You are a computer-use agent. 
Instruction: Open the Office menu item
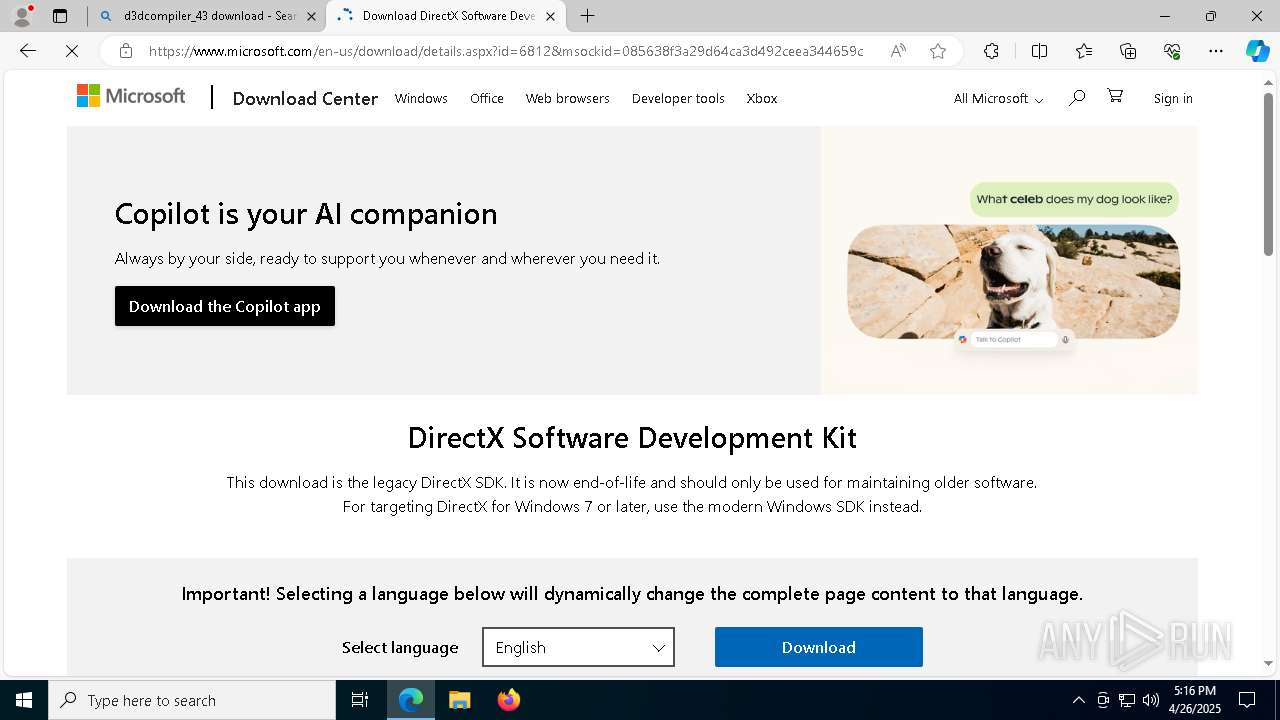pos(487,98)
